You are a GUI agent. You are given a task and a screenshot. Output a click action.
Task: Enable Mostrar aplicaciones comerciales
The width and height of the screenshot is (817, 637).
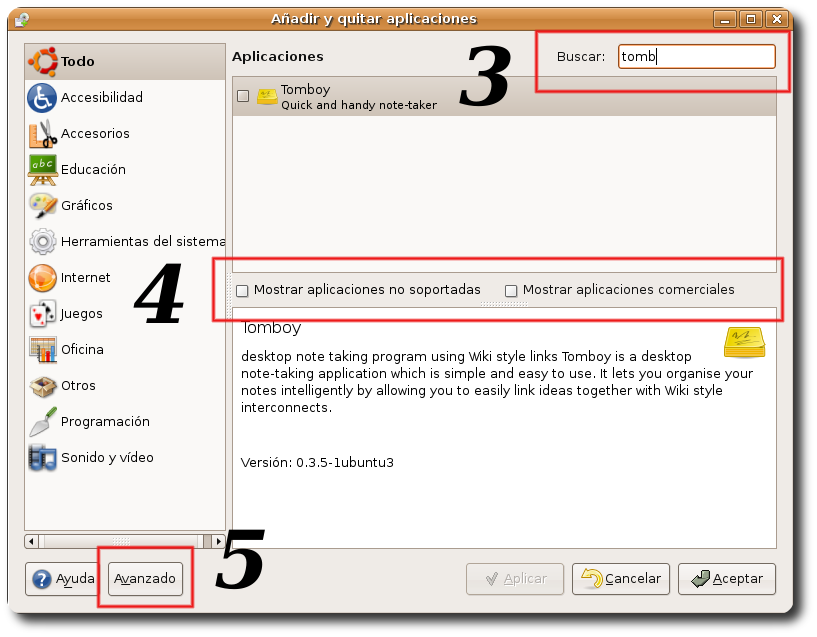click(511, 291)
